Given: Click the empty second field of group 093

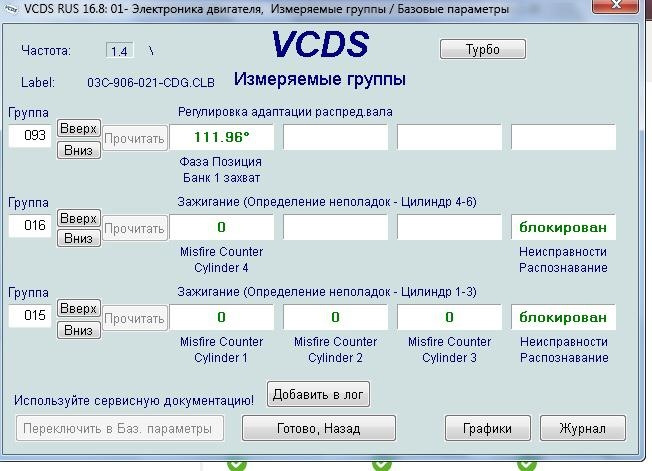Looking at the screenshot, I should [x=336, y=137].
